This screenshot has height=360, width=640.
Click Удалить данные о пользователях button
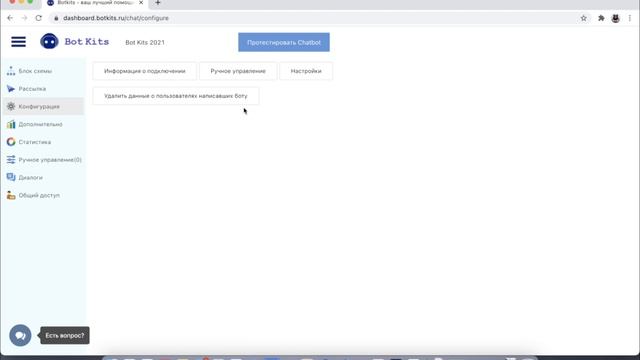[x=176, y=96]
